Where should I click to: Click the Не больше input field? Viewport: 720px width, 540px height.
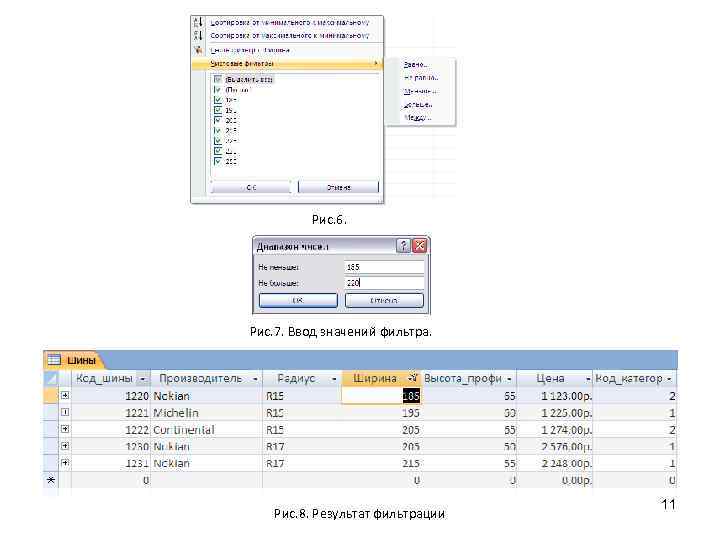pyautogui.click(x=384, y=283)
